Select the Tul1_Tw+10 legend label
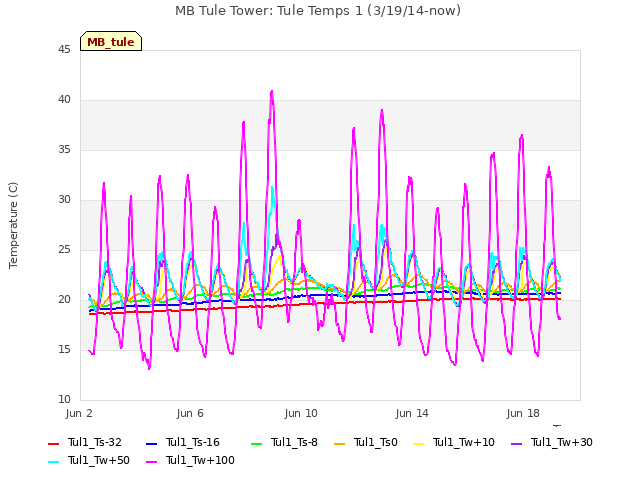Viewport: 640px width, 480px height. coord(464,442)
